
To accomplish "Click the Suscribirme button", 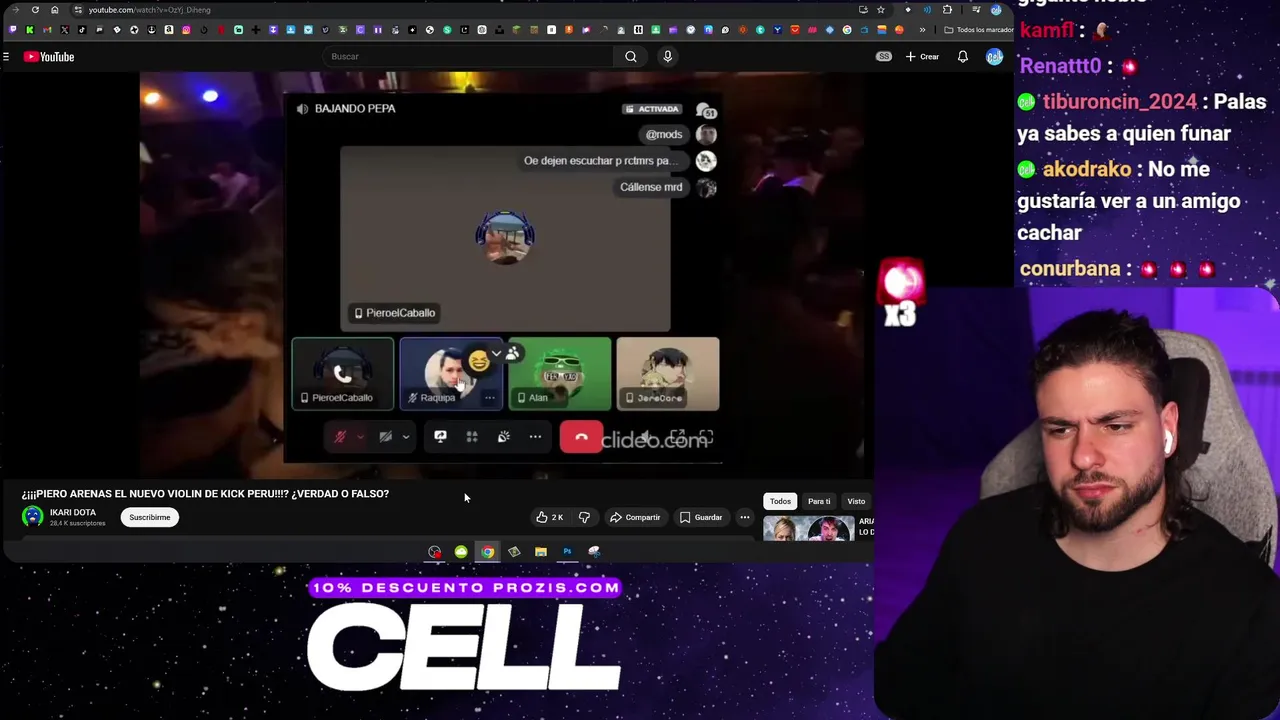I will click(x=149, y=517).
